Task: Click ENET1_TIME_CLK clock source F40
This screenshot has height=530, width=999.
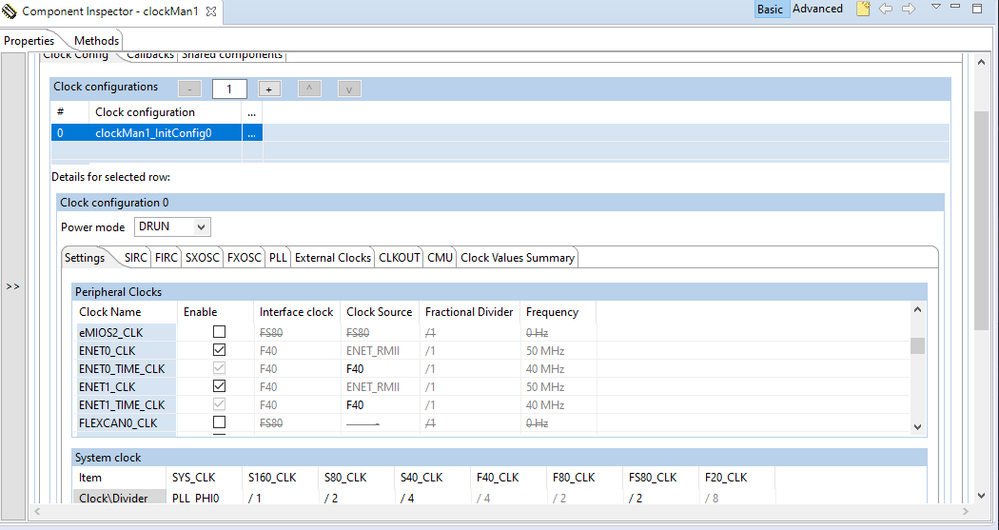Action: pos(355,405)
